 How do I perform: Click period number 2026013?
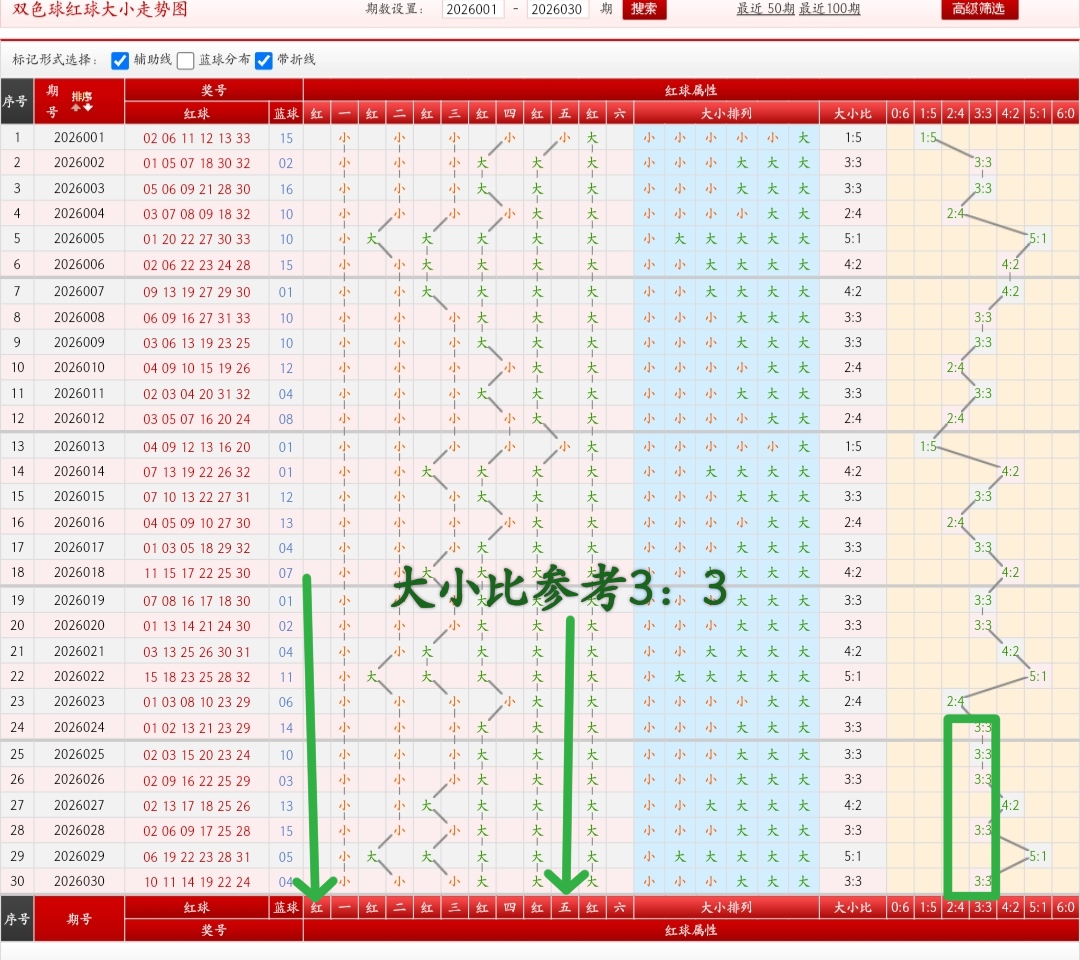point(79,446)
